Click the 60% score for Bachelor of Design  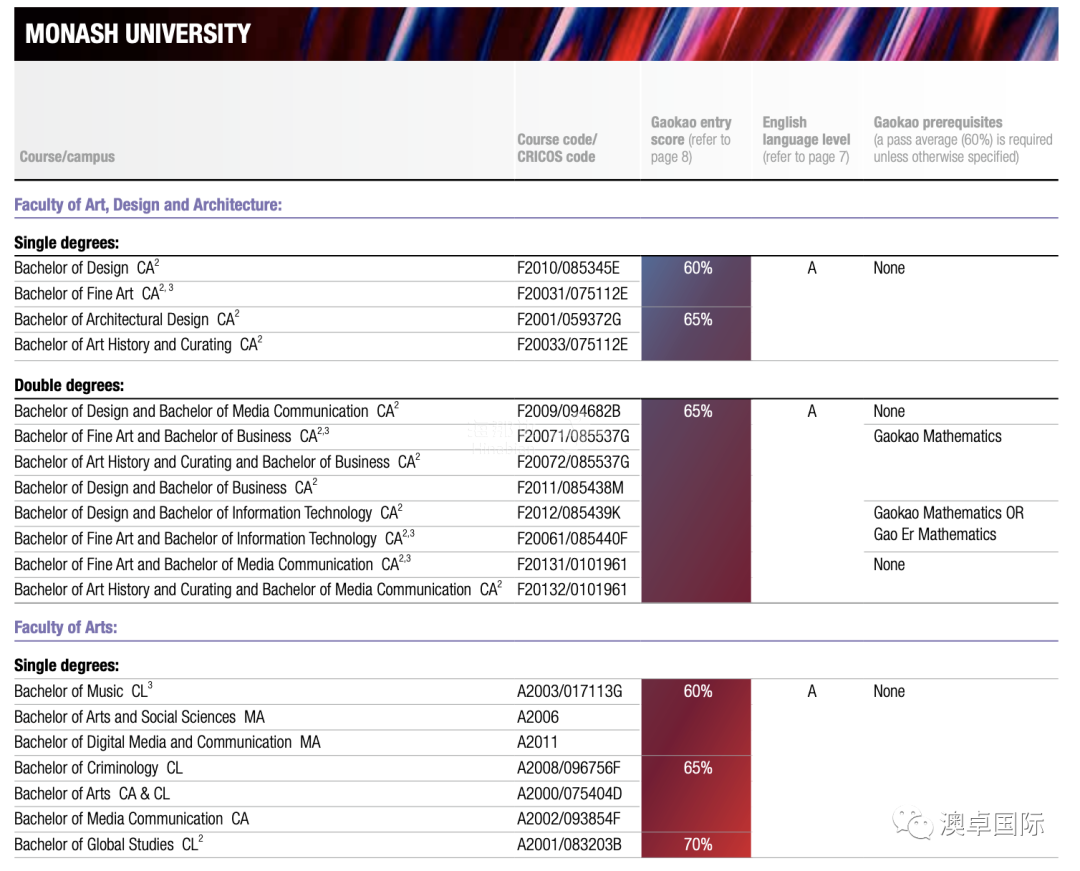point(698,268)
